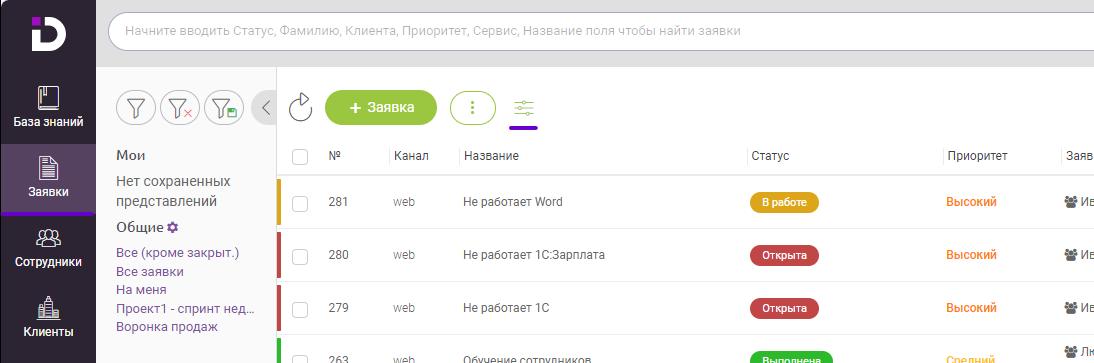This screenshot has height=363, width=1094.
Task: Open view Все (кроме закрыт.)
Action: 177,253
